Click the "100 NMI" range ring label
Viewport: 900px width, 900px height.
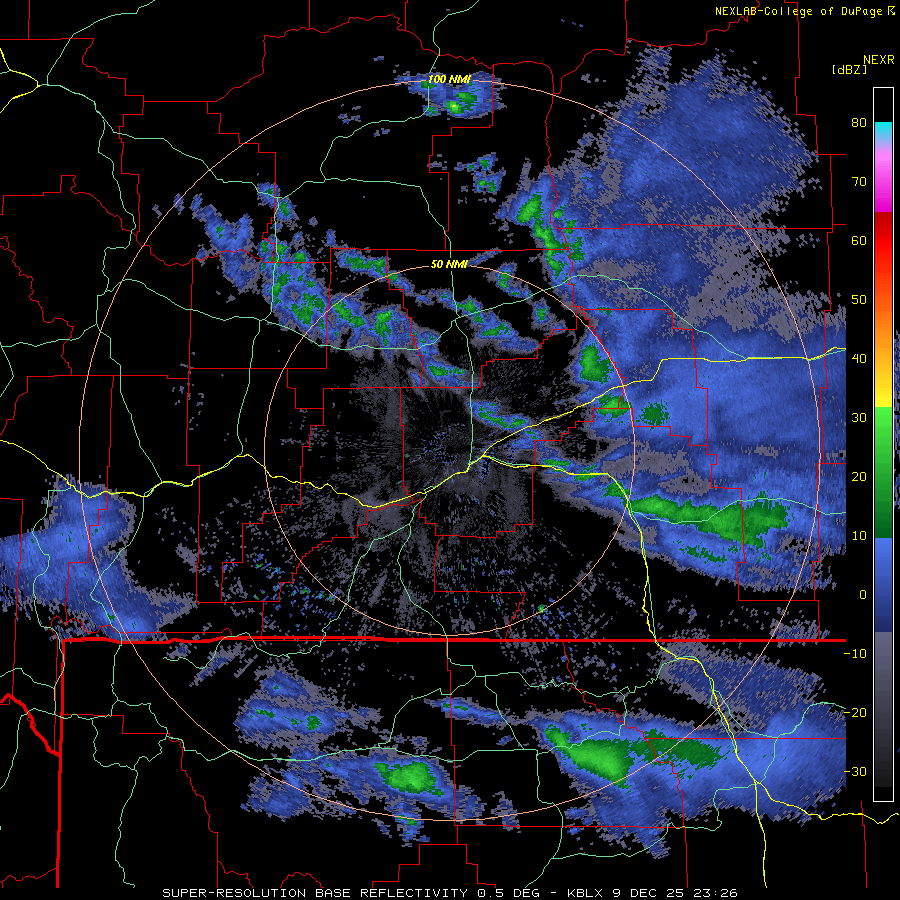(x=449, y=79)
